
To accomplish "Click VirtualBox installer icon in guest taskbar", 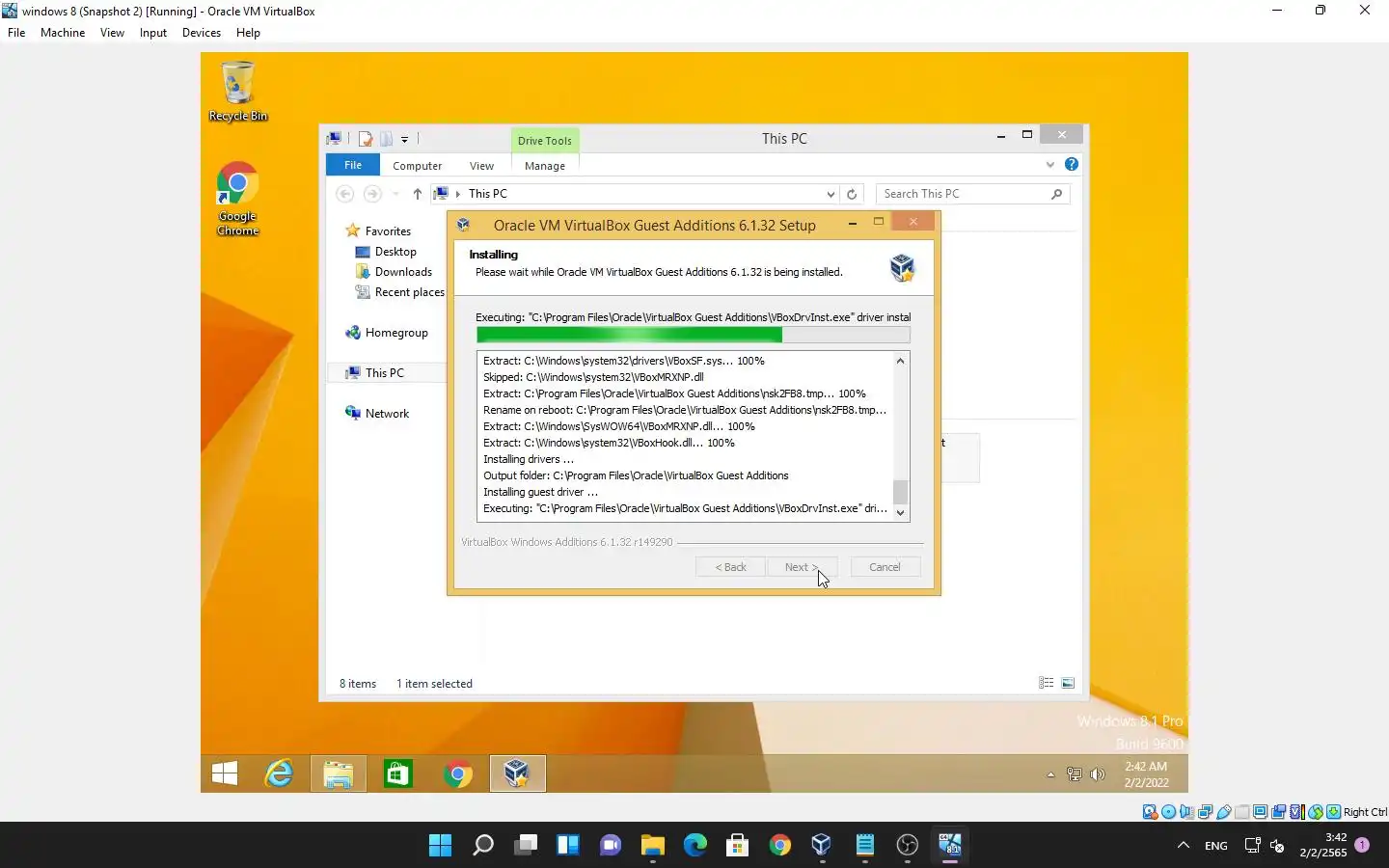I will [517, 773].
